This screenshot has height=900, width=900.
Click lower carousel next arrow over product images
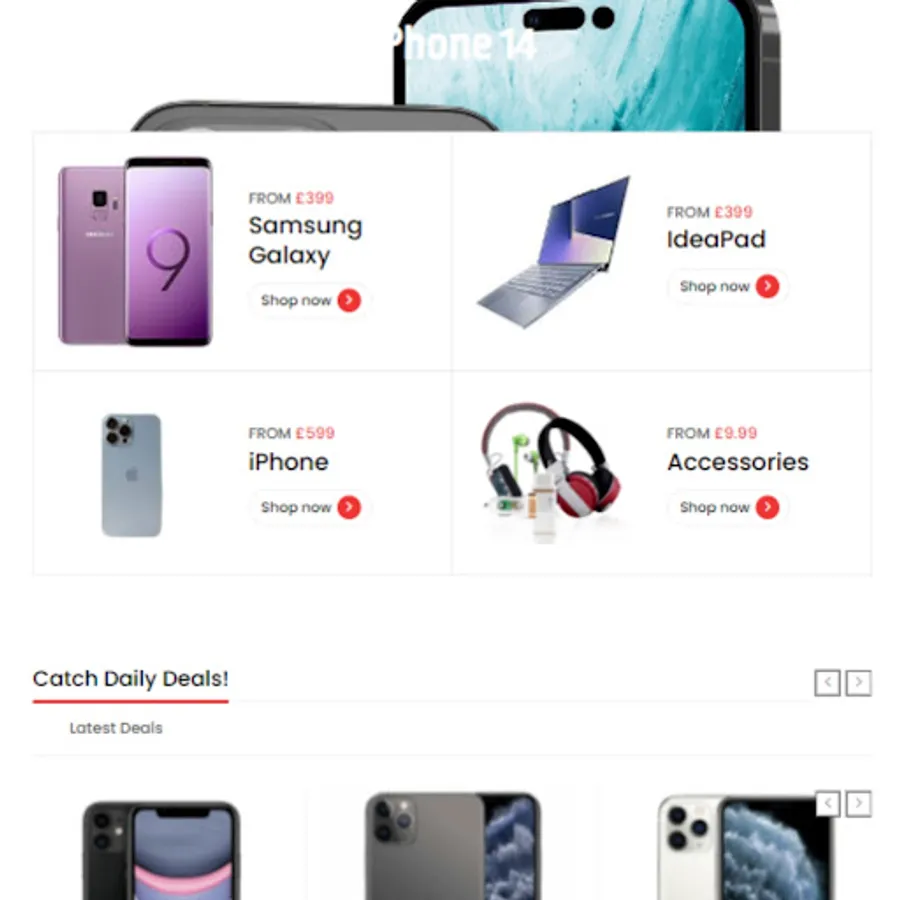pos(859,804)
